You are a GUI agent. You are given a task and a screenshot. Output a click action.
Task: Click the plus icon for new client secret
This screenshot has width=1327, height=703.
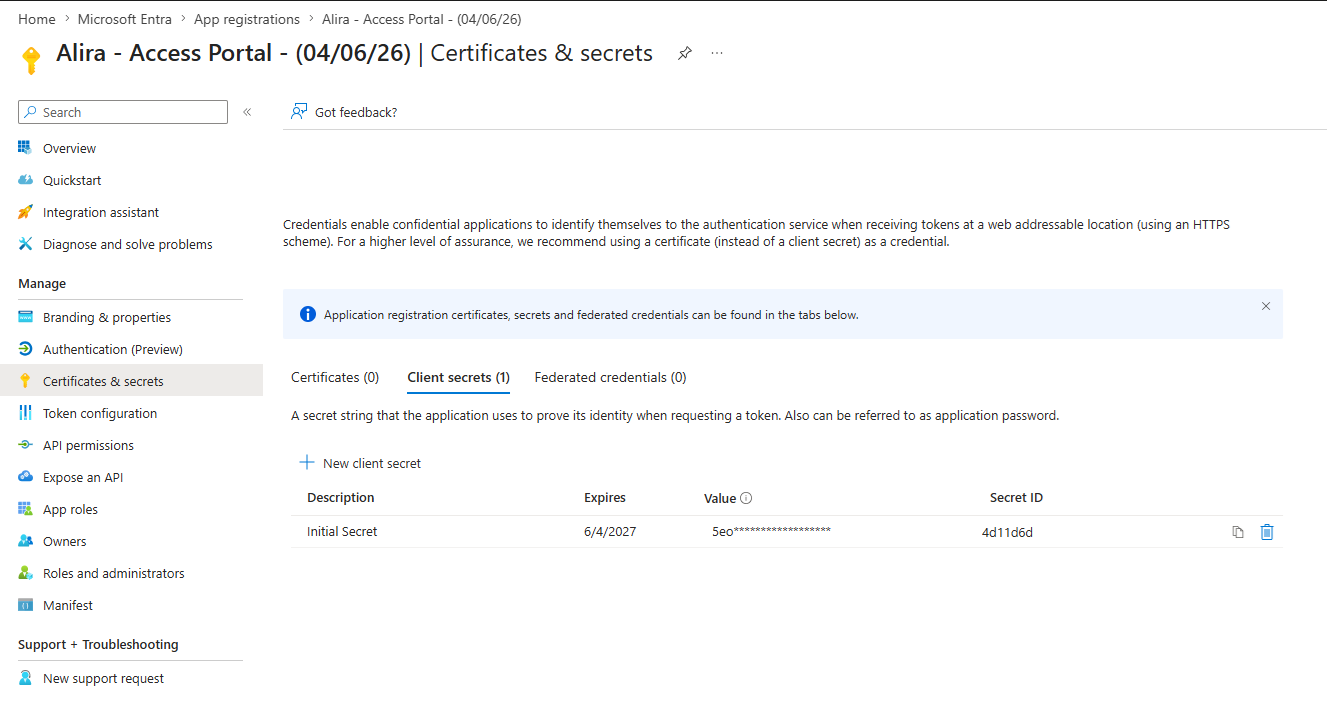(307, 463)
